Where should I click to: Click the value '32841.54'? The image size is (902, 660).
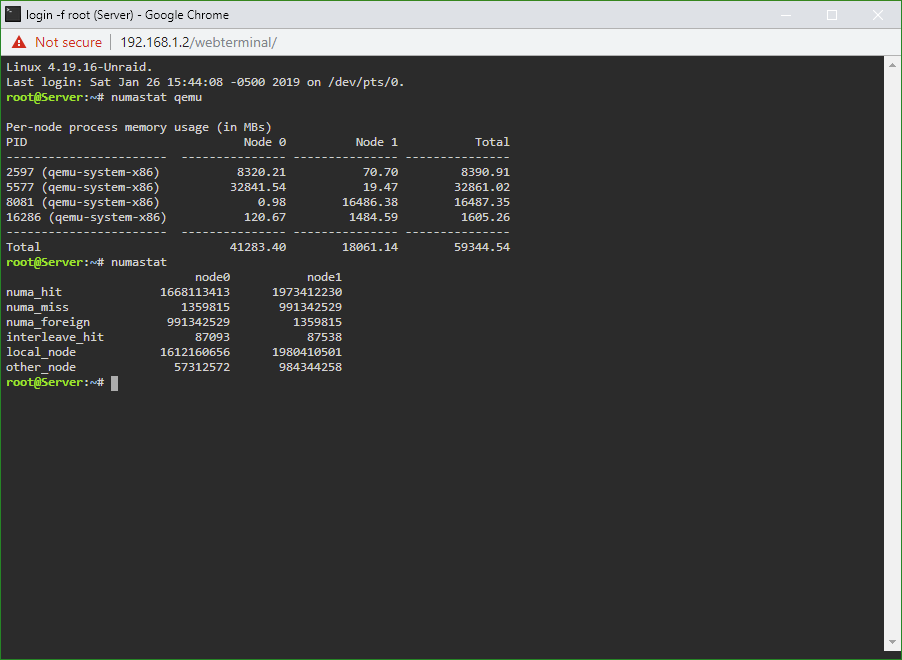258,187
